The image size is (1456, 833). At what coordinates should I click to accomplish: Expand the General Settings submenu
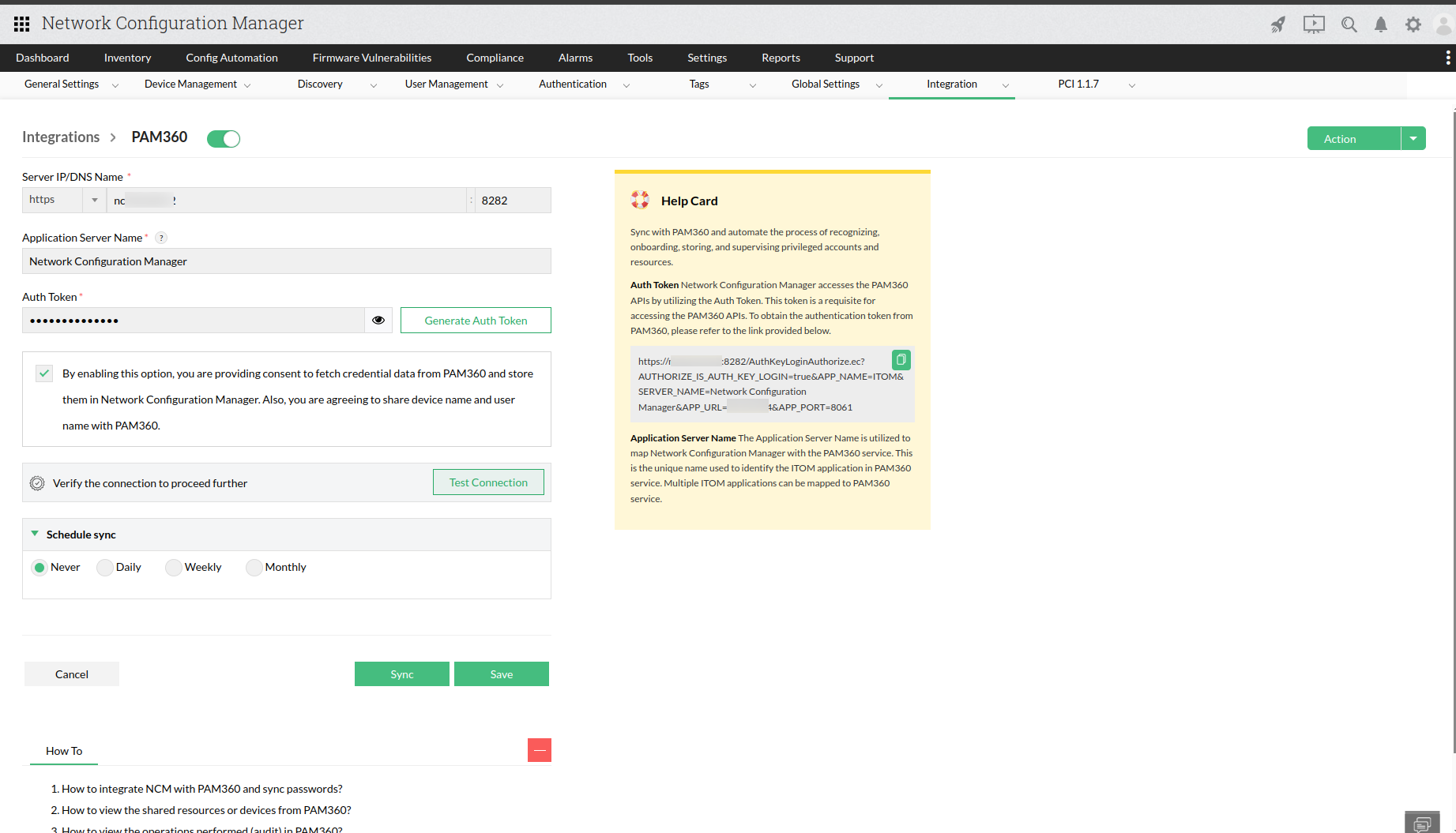click(x=115, y=85)
